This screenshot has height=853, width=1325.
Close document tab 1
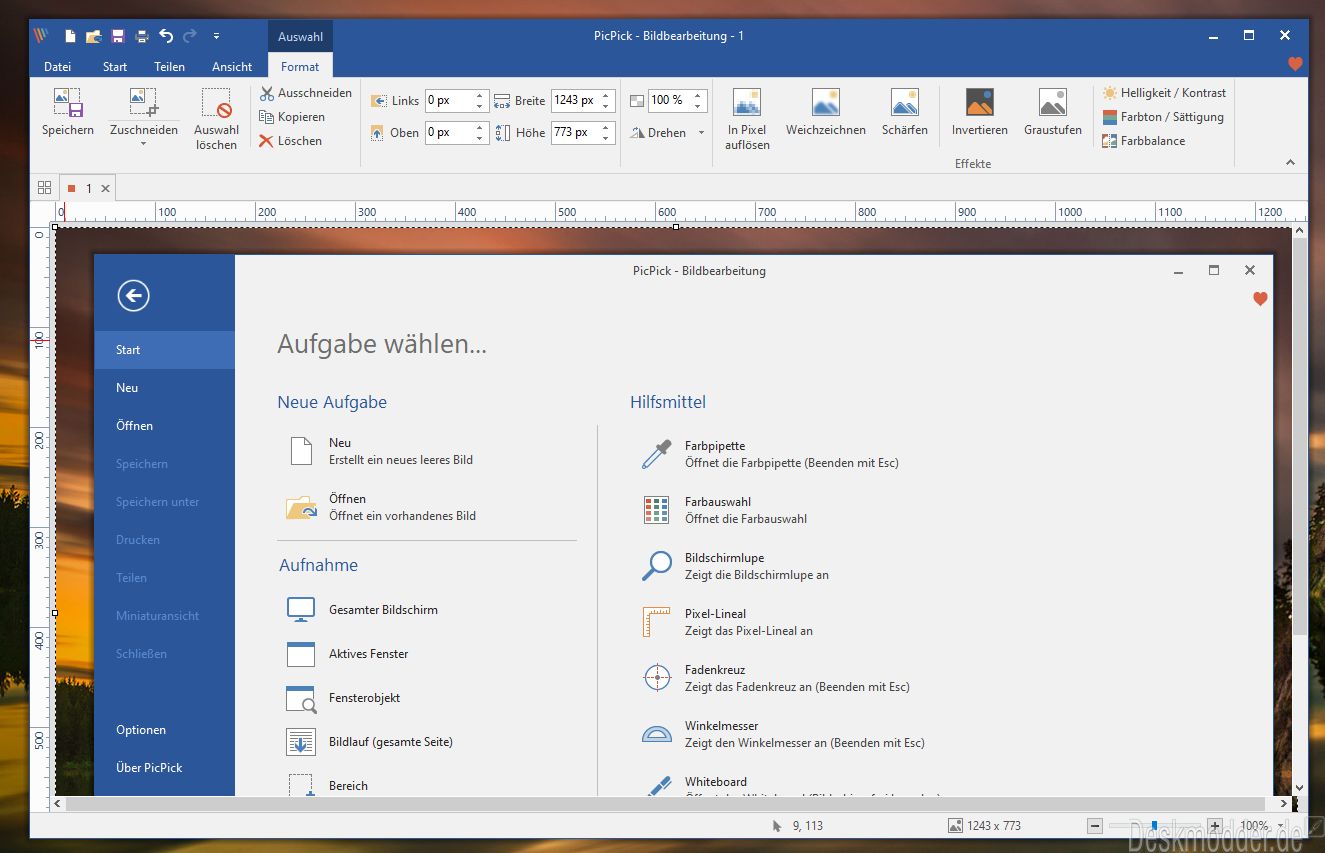106,188
